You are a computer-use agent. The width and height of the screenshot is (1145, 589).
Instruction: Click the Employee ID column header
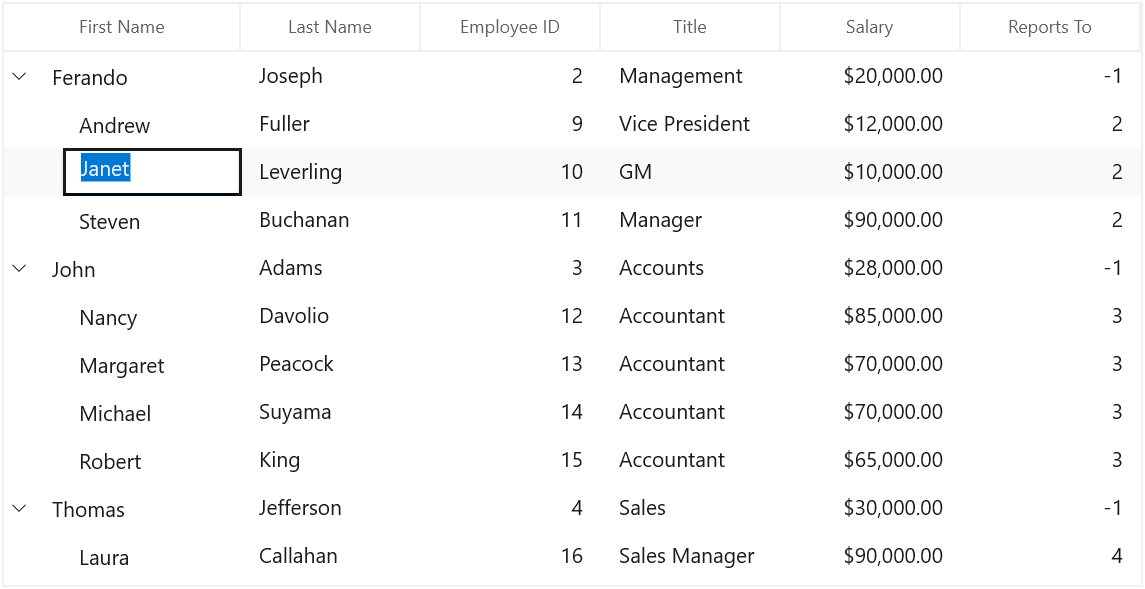510,27
